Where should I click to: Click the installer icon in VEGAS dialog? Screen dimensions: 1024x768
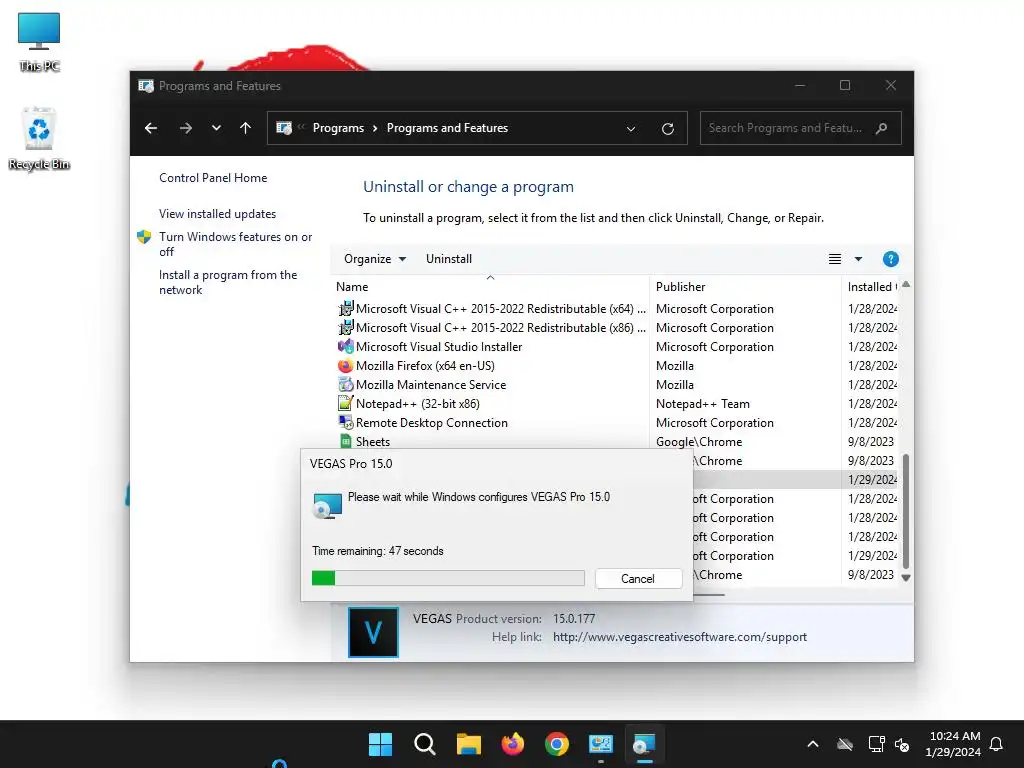coord(327,505)
